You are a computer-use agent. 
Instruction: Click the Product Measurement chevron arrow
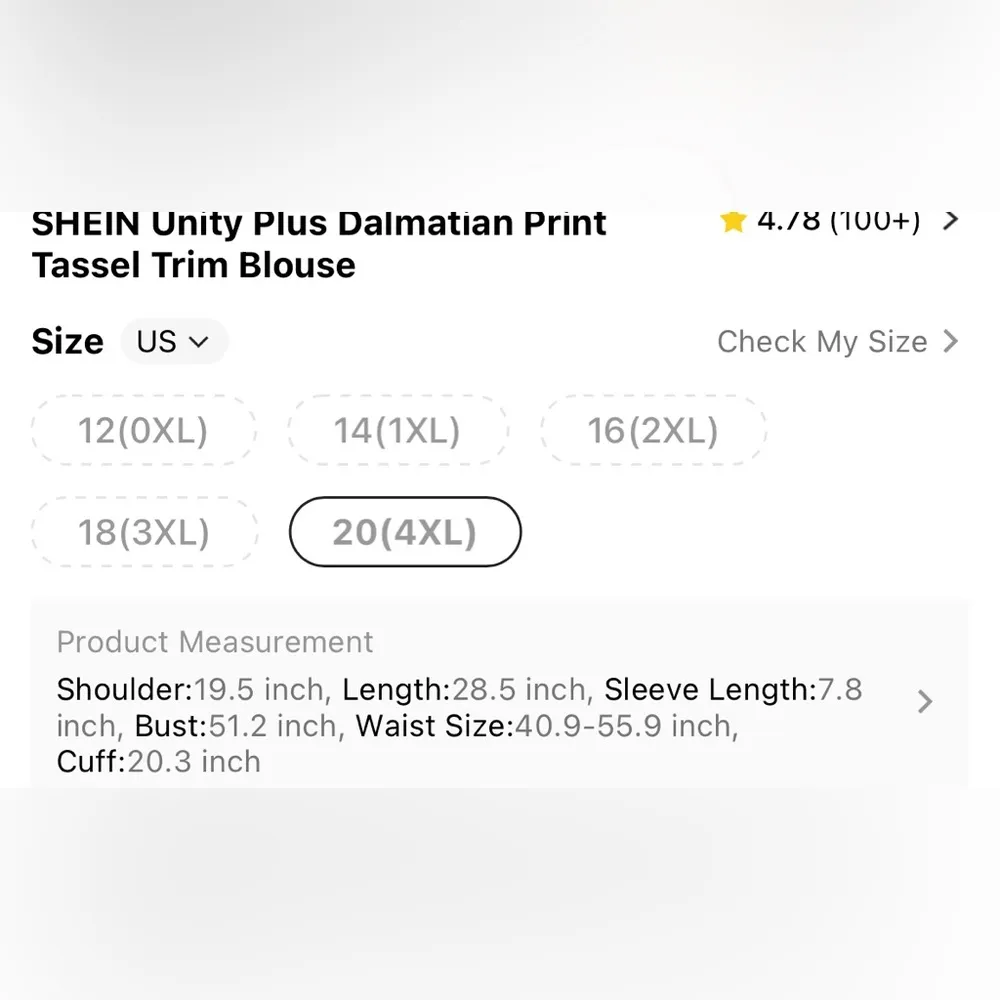coord(924,702)
